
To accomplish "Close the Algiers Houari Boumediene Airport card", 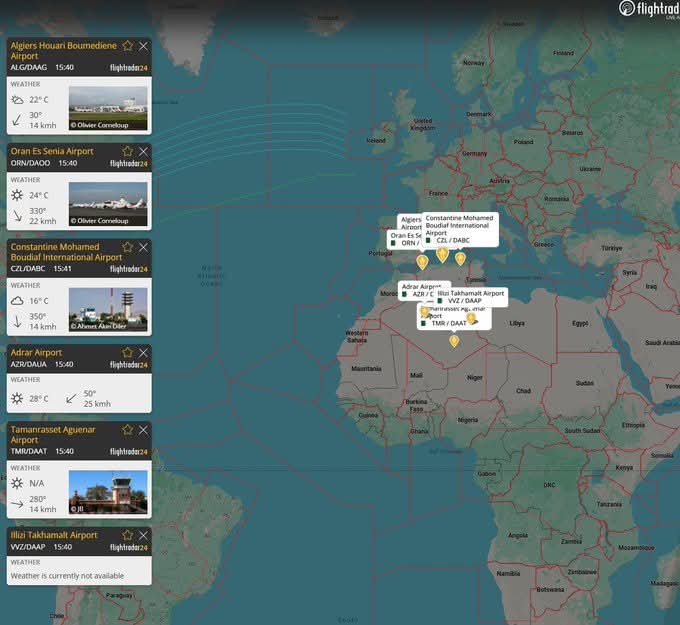I will [143, 46].
